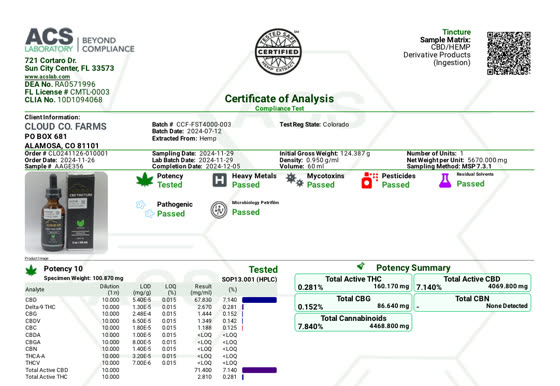Screen dimensions: 560x386
Task: Click the icon beside Potency Summary
Action: 361,266
